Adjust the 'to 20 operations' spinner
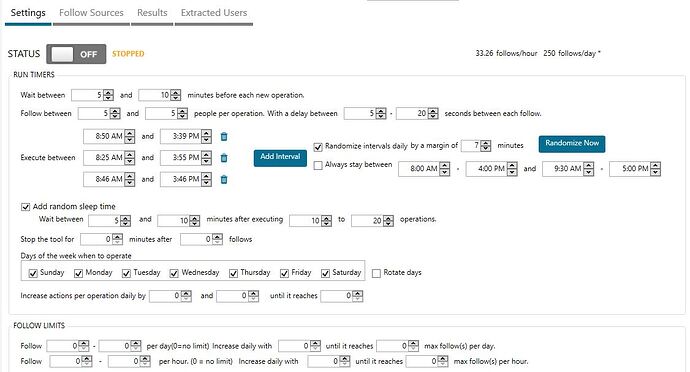Viewport: 690px width, 372px height. coord(372,221)
